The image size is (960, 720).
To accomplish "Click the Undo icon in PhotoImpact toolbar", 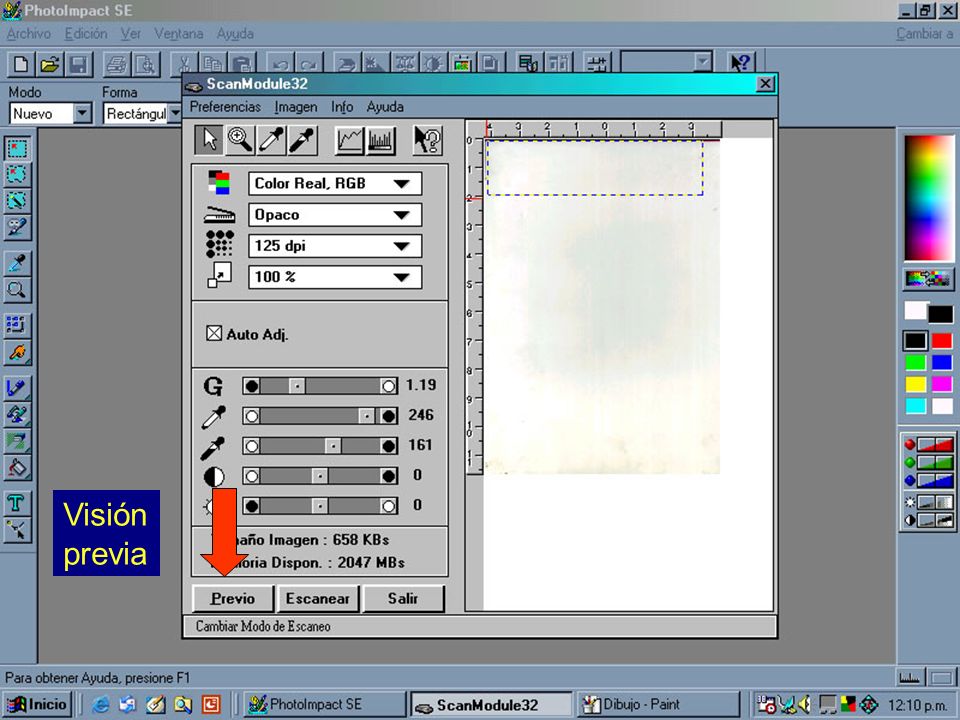I will tap(280, 64).
